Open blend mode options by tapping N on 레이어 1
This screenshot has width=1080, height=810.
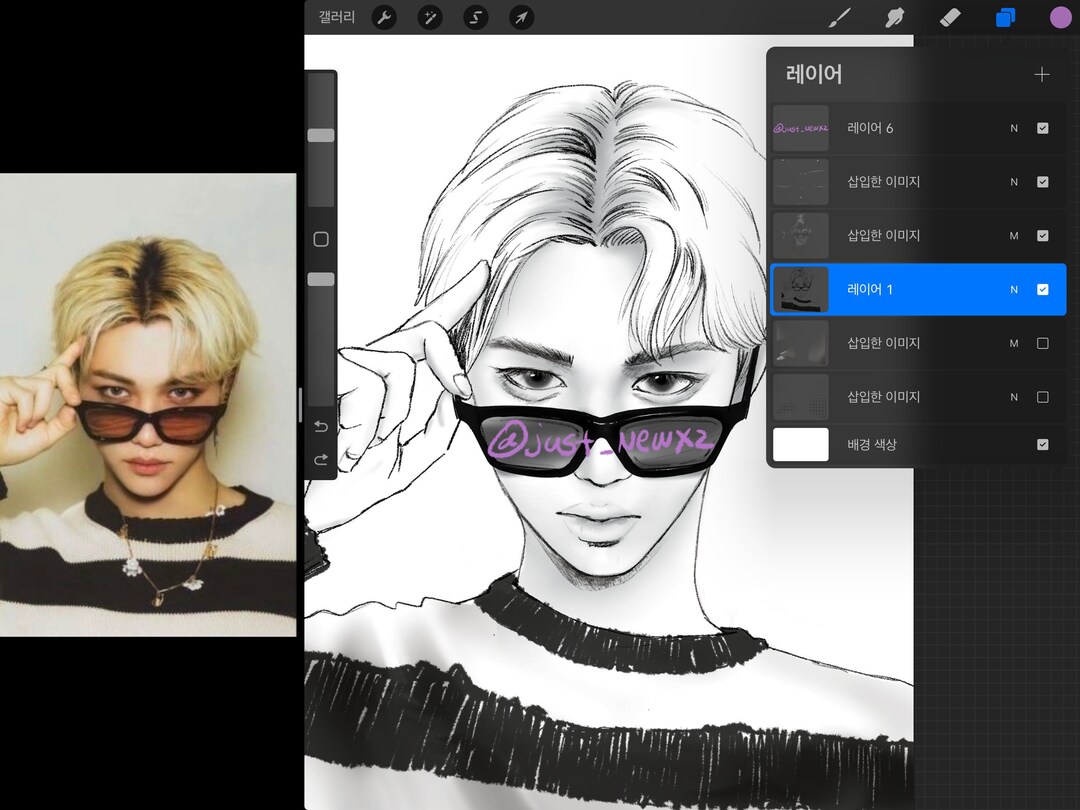(1014, 289)
